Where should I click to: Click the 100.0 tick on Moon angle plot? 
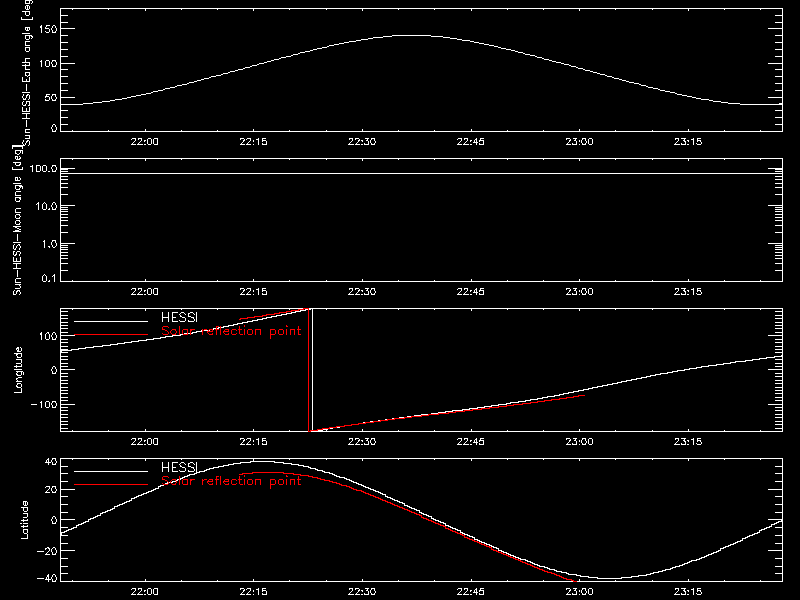(43, 169)
